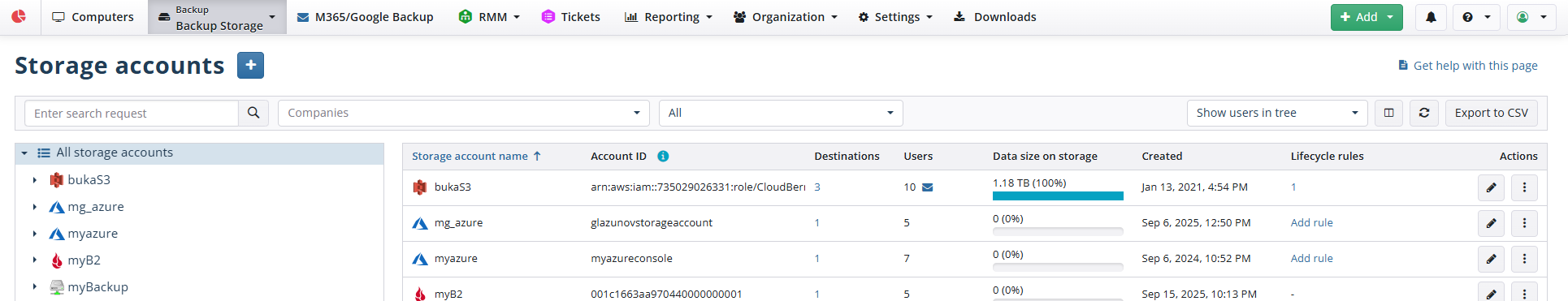This screenshot has width=1568, height=301.
Task: Click mg_azure destinations count link
Action: [x=817, y=223]
